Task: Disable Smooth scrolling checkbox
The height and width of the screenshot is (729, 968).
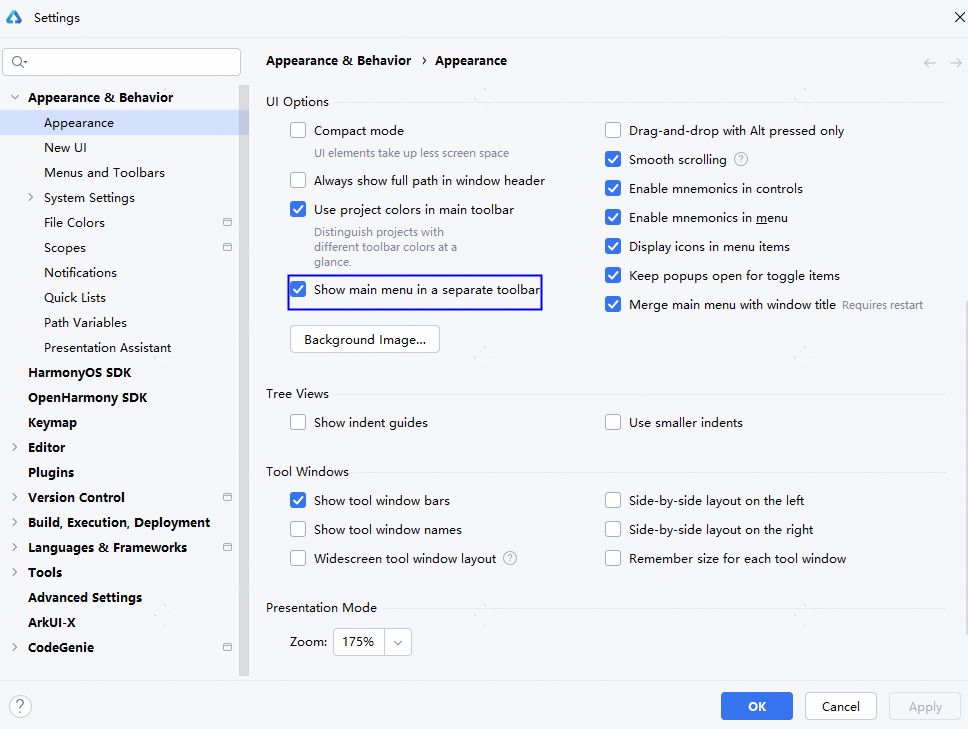Action: 613,159
